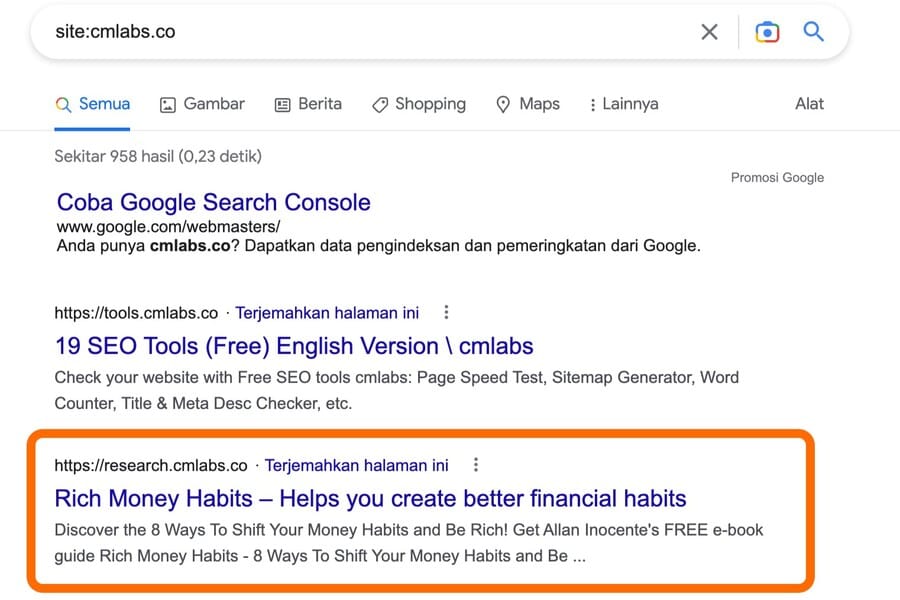Open options dots beside research.cmlabs.co result
Screen dimensions: 900x600
point(476,465)
